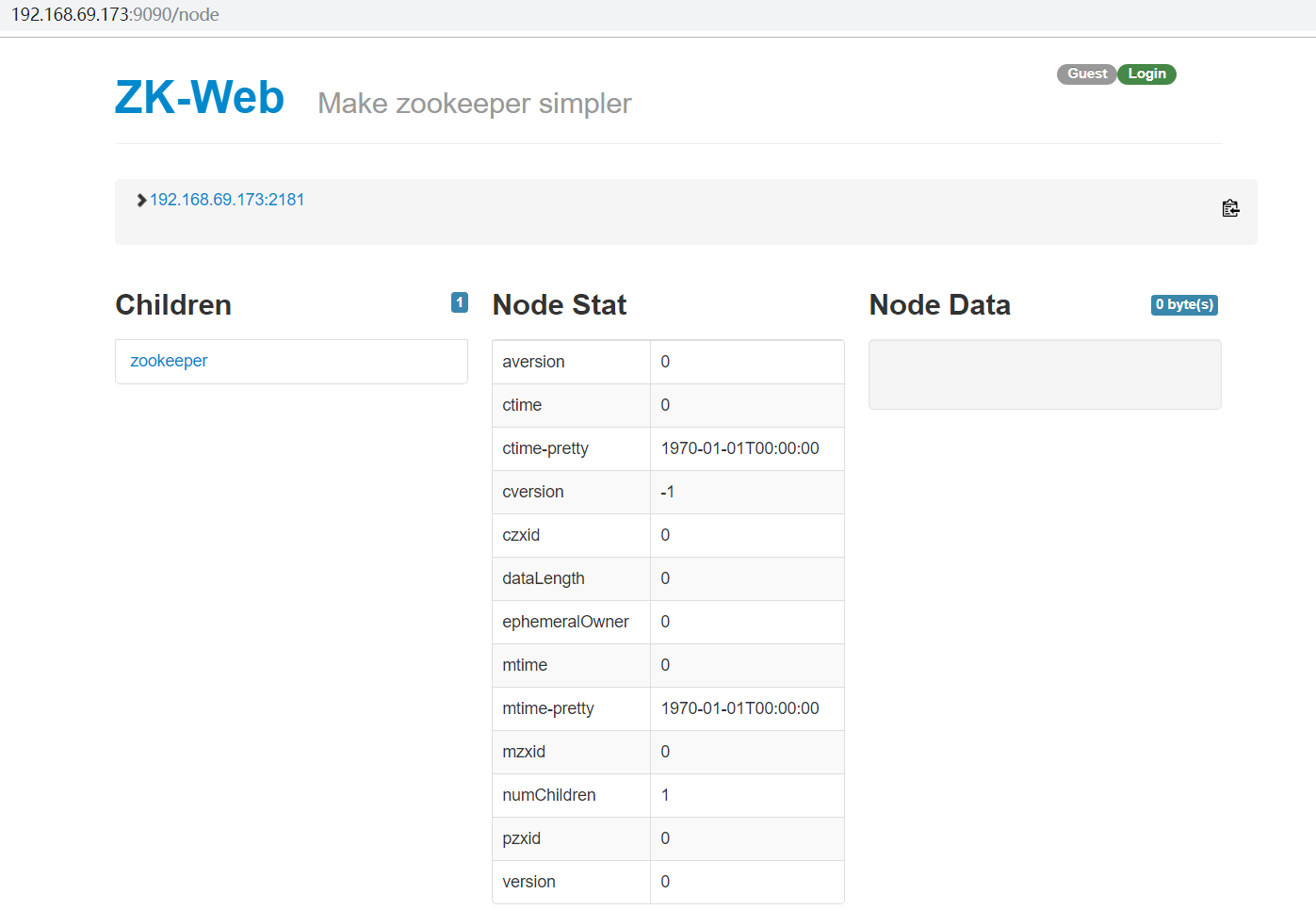Select the pzxid label
1316x910 pixels.
tap(521, 838)
